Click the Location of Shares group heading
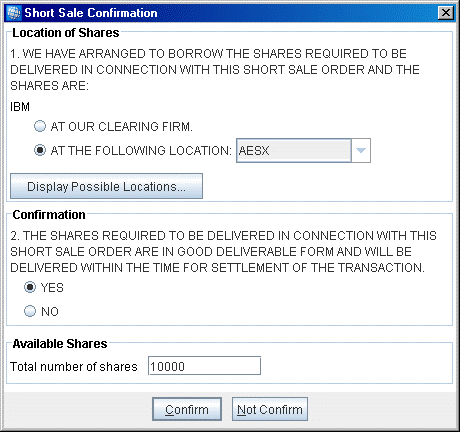Viewport: 460px width, 432px height. click(66, 33)
